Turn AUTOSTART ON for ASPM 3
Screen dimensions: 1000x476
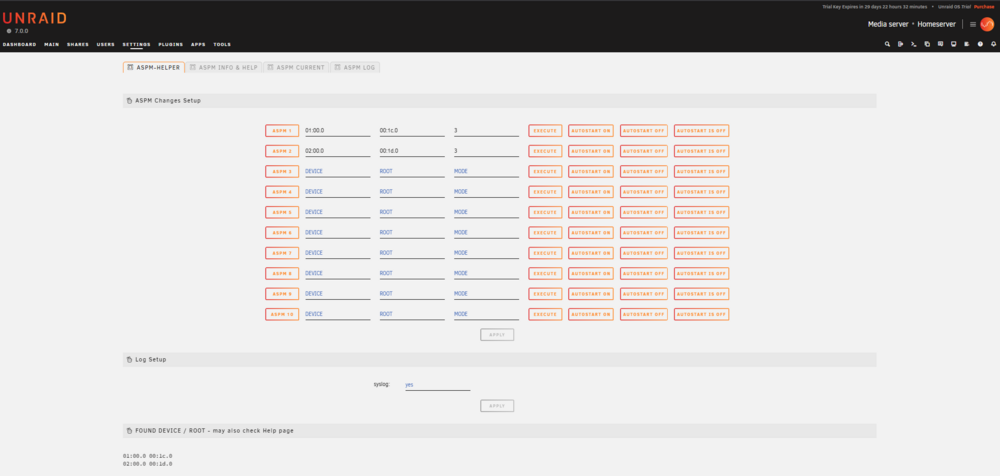(591, 172)
